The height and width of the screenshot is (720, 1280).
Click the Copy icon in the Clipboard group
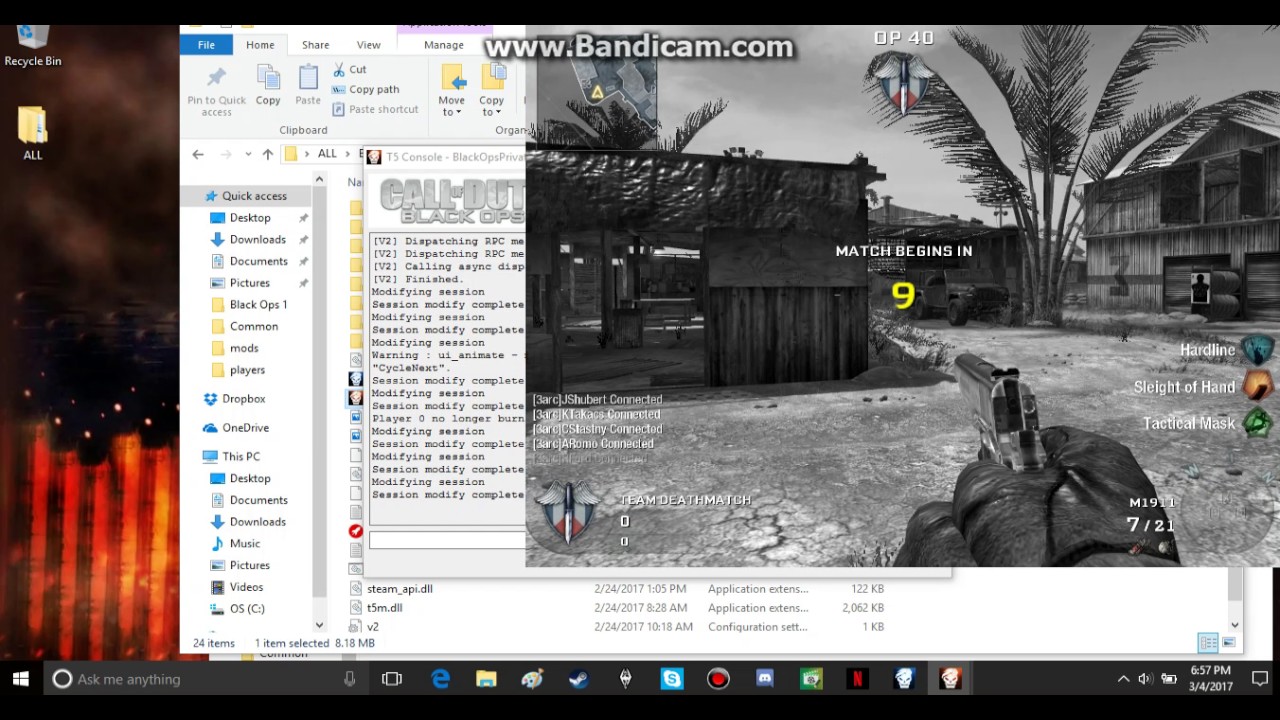(268, 85)
